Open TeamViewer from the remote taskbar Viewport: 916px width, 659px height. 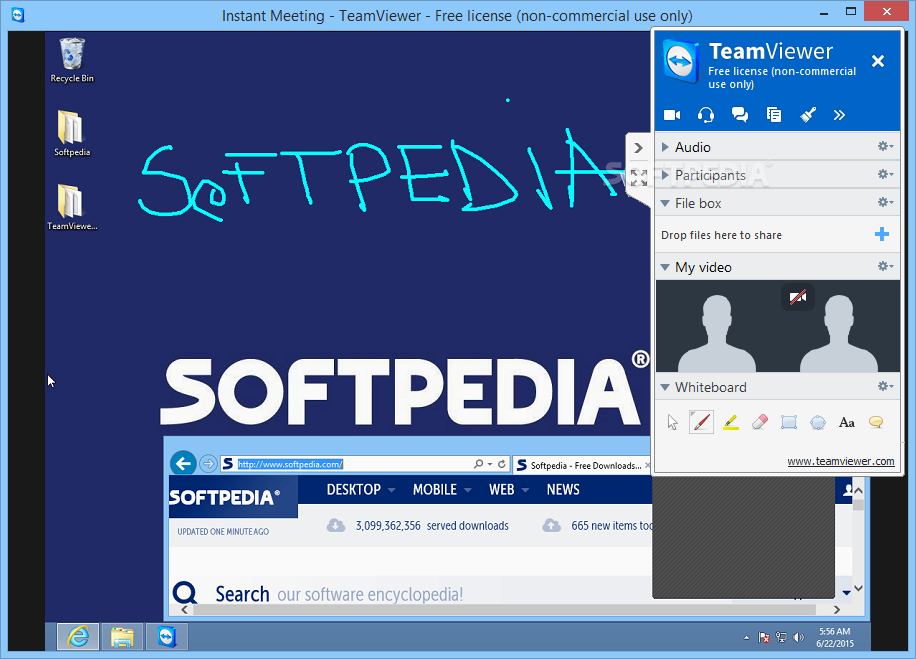click(x=166, y=637)
